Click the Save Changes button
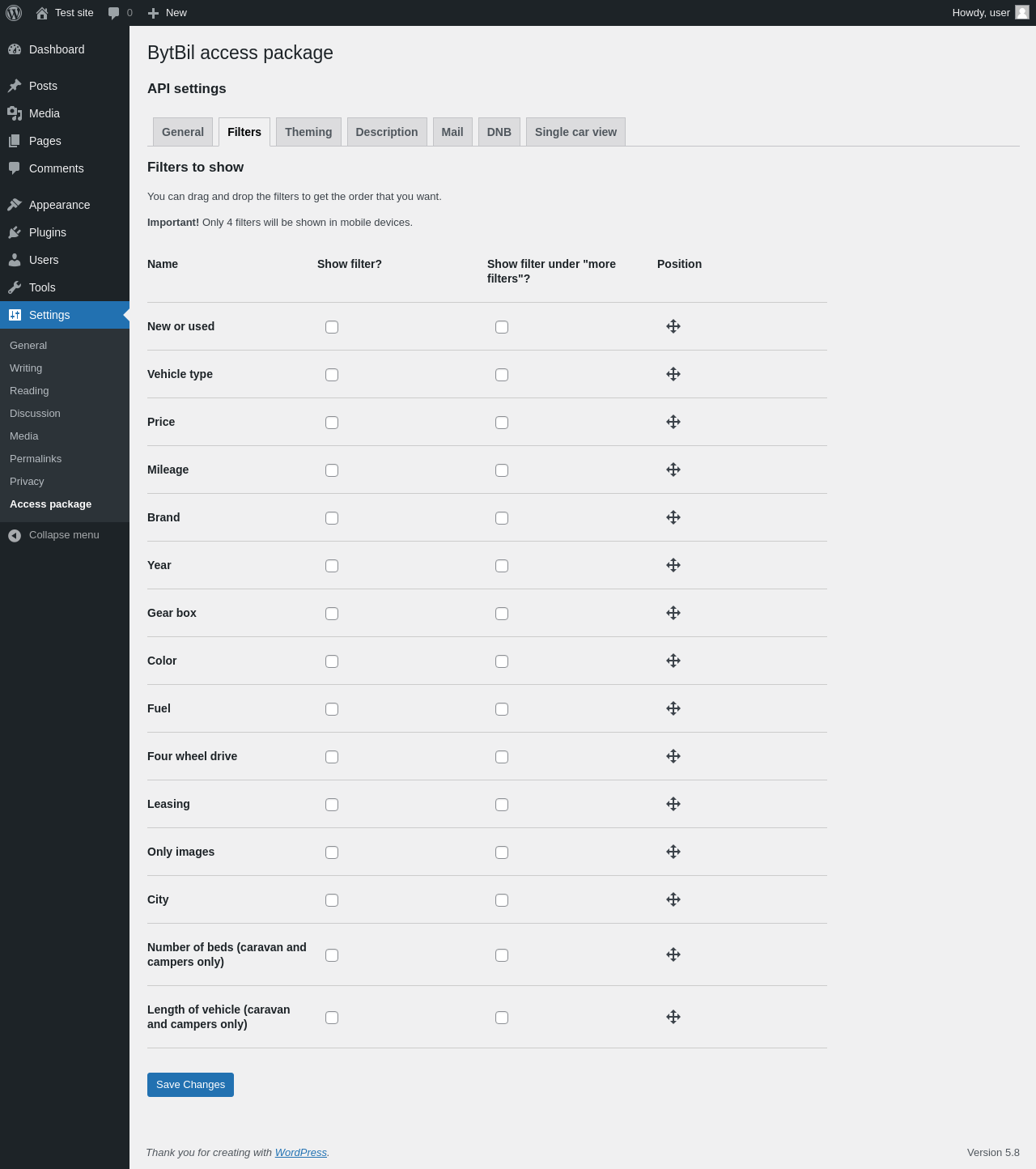 (x=190, y=1085)
